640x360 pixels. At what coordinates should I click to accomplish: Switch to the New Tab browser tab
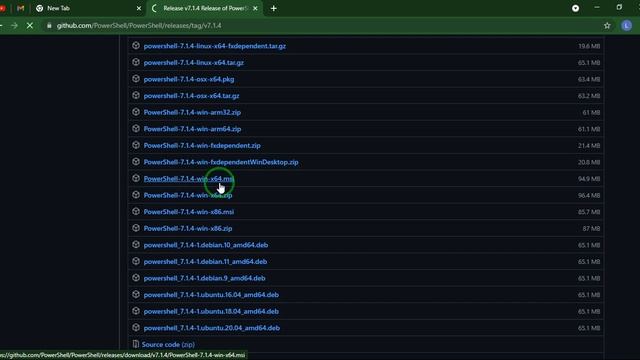coord(88,8)
